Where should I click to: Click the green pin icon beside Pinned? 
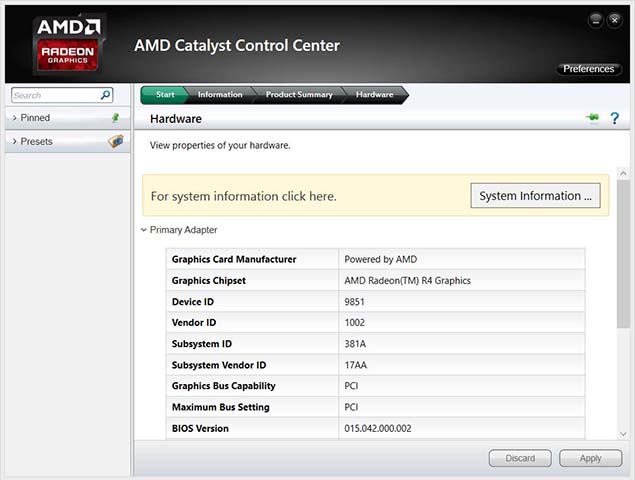115,117
